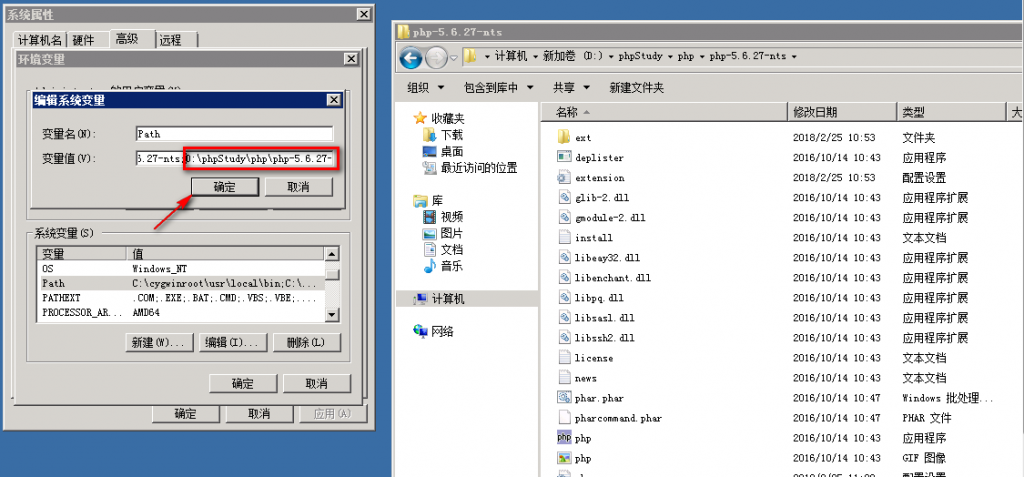1024x477 pixels.
Task: Select 计算机 in the navigation pane
Action: [447, 299]
